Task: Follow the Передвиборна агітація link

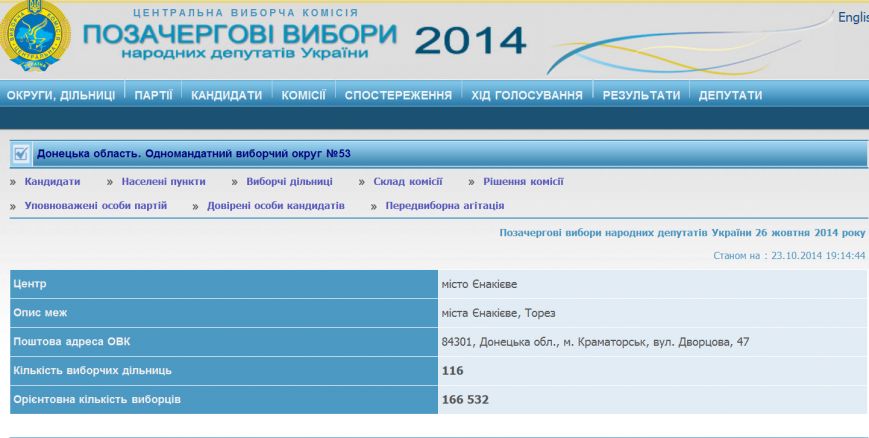Action: point(444,206)
